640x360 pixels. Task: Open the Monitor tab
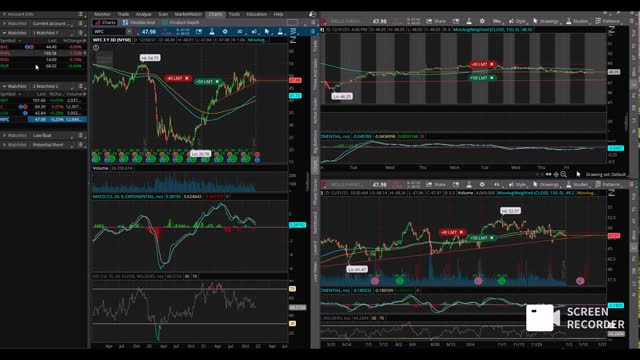pos(102,14)
